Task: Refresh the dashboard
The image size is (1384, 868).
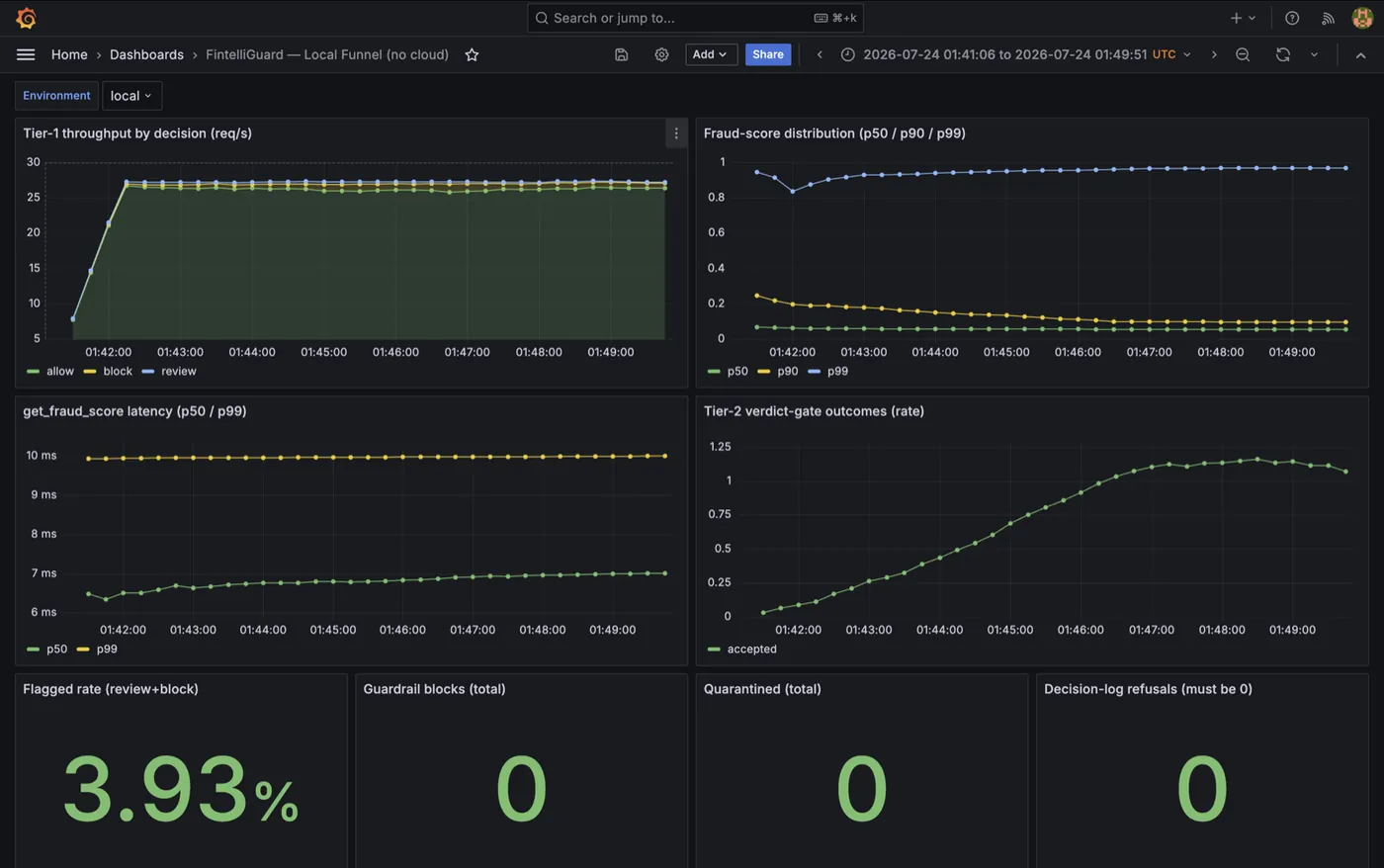Action: pyautogui.click(x=1282, y=54)
